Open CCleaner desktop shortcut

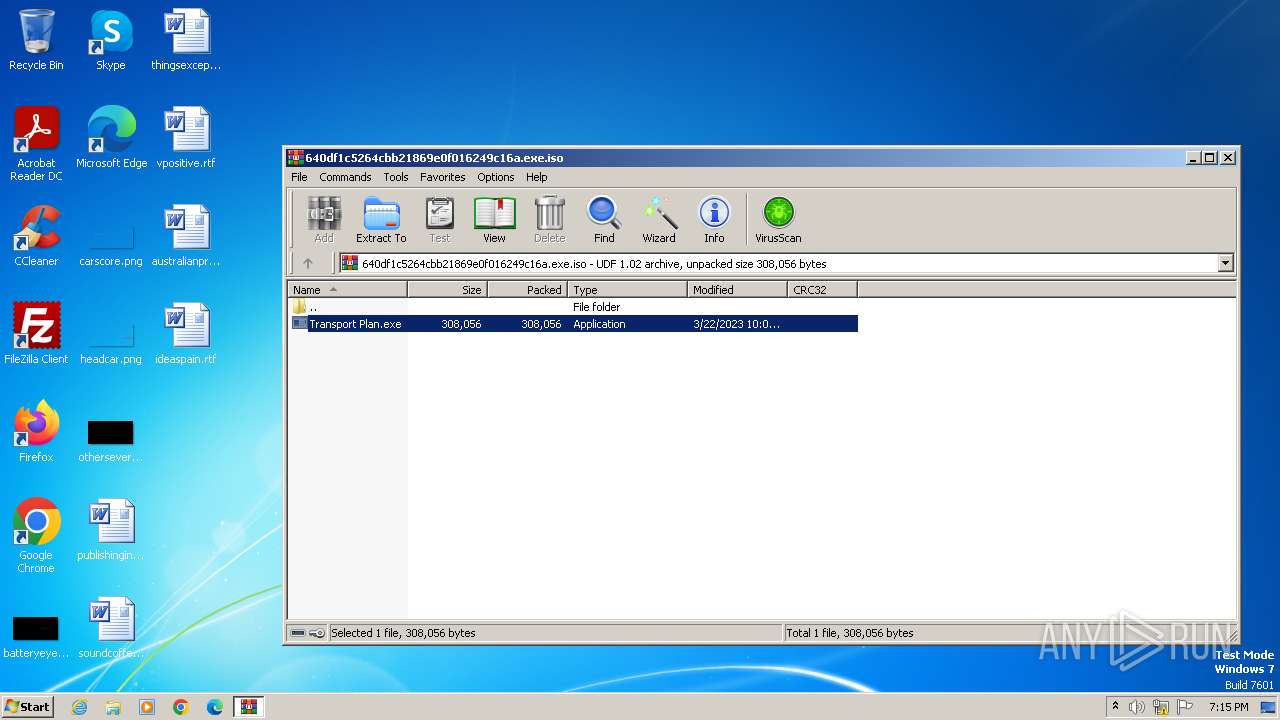36,237
